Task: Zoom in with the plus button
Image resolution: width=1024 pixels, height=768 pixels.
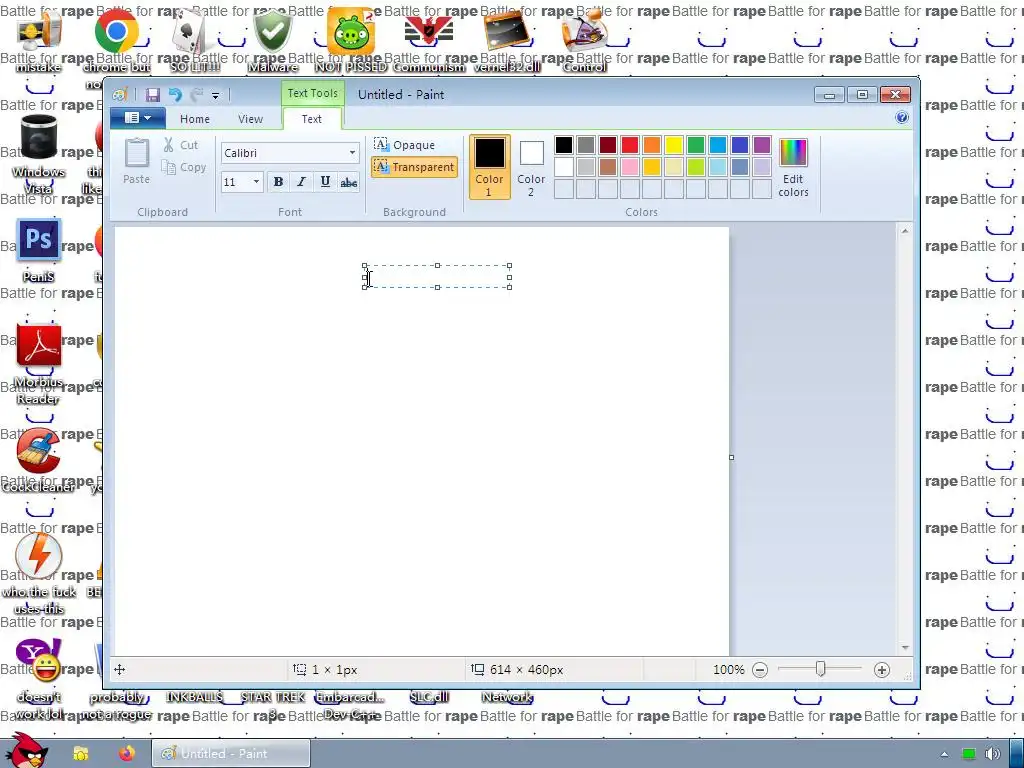Action: point(882,669)
